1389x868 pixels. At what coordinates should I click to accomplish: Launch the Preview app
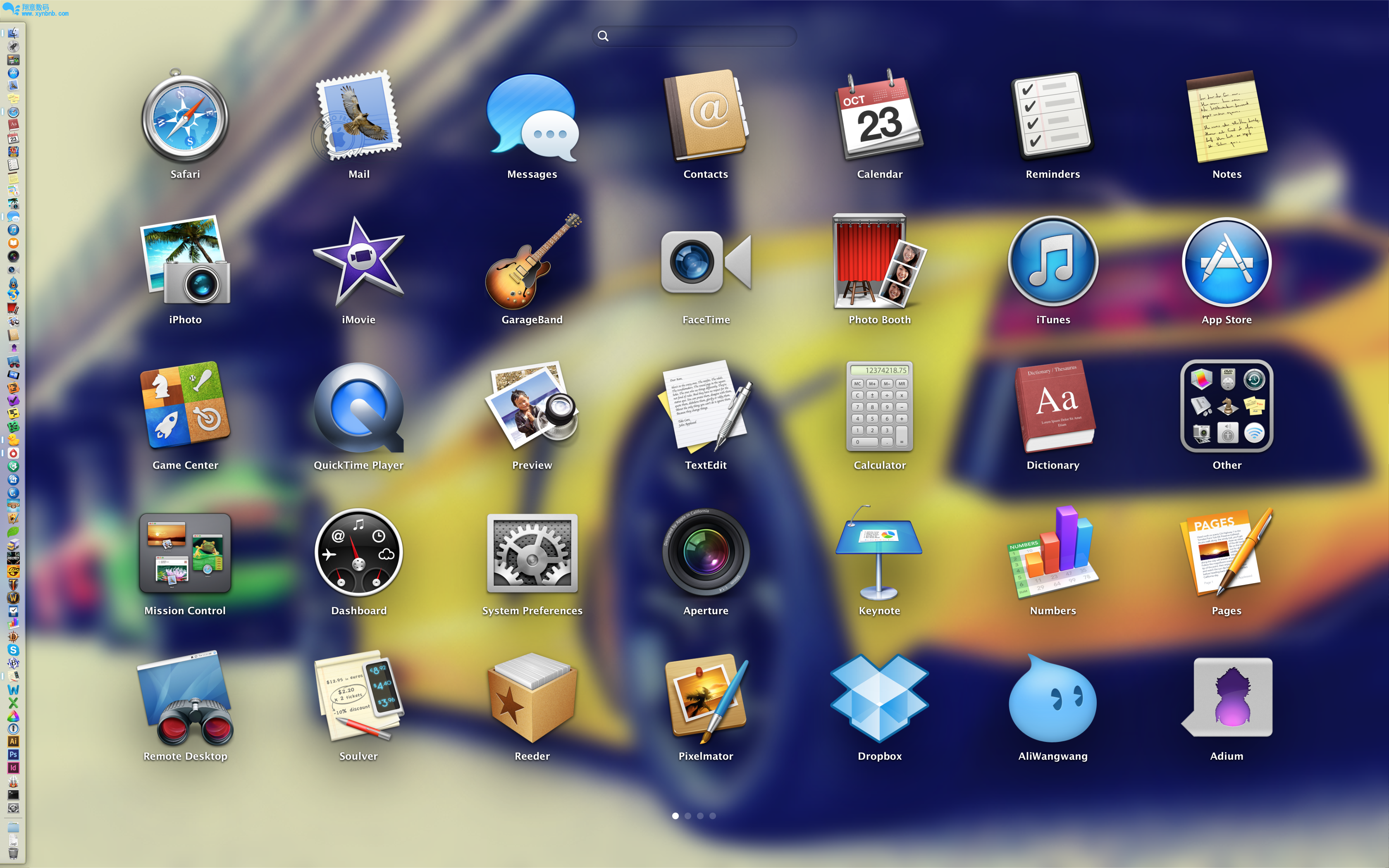coord(532,406)
